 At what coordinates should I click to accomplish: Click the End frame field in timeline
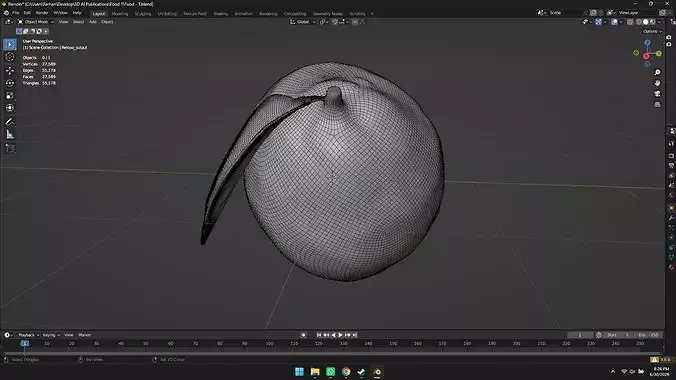coord(648,335)
